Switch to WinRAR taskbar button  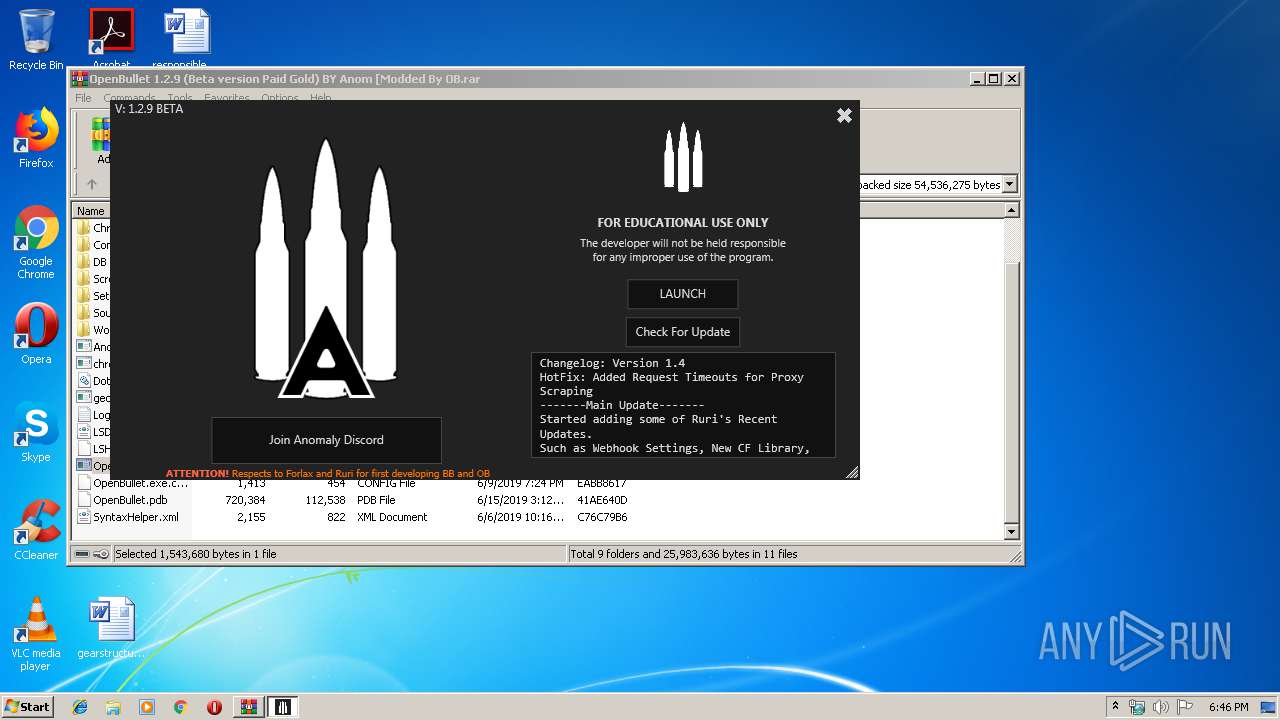click(249, 706)
